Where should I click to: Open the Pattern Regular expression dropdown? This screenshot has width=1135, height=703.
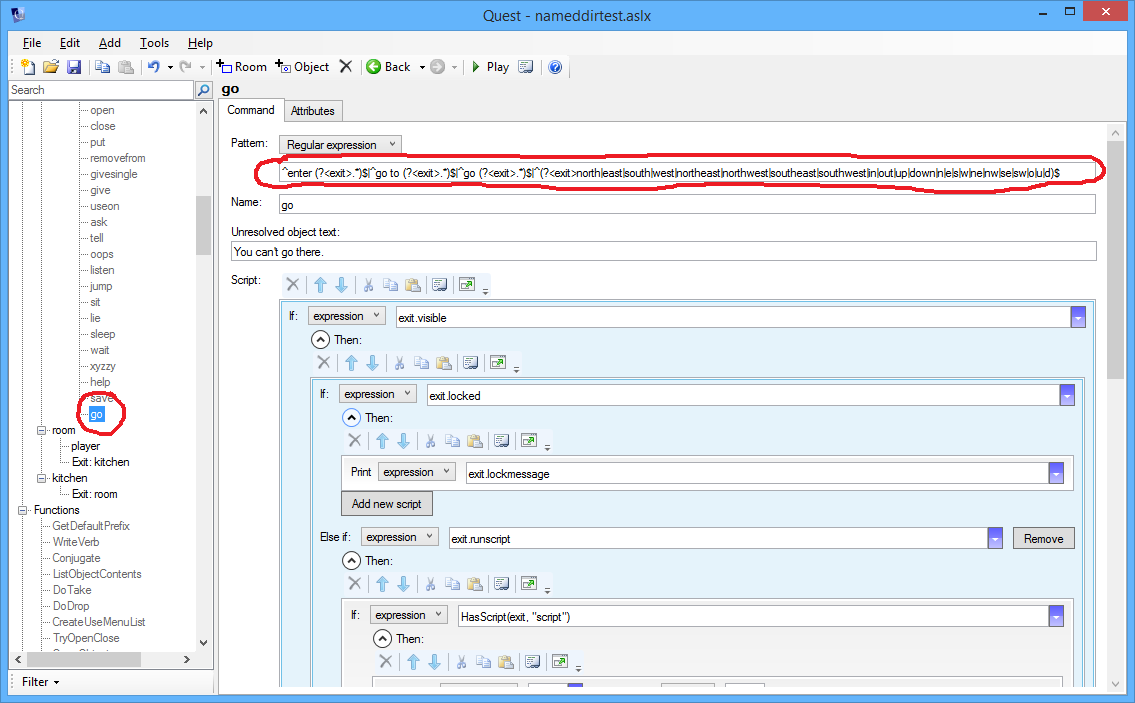pyautogui.click(x=340, y=145)
